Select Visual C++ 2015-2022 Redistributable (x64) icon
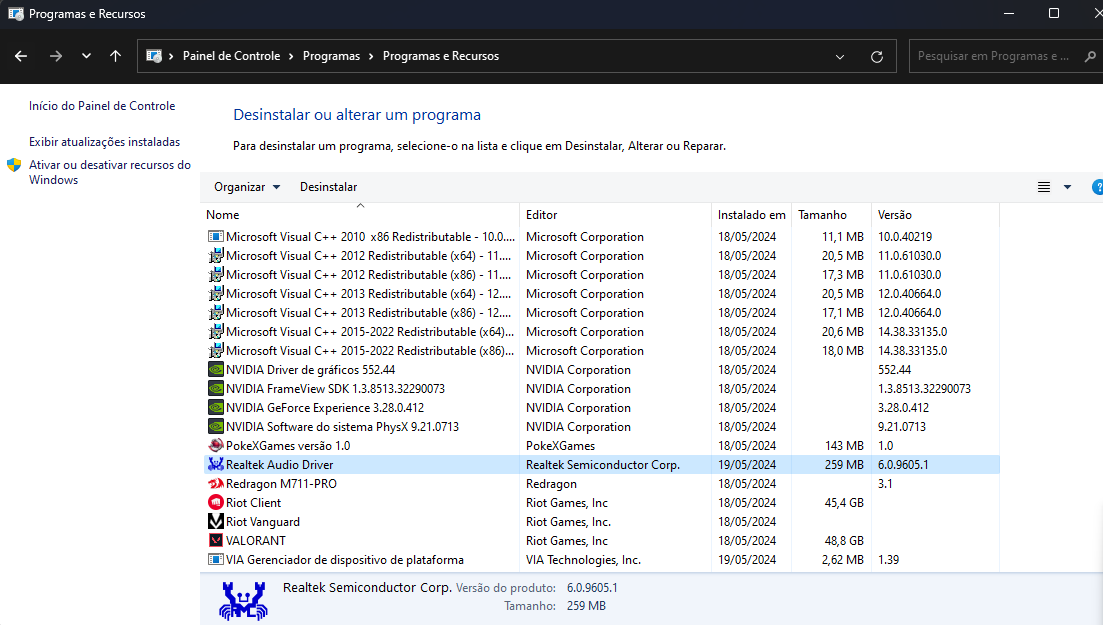1103x625 pixels. click(216, 332)
